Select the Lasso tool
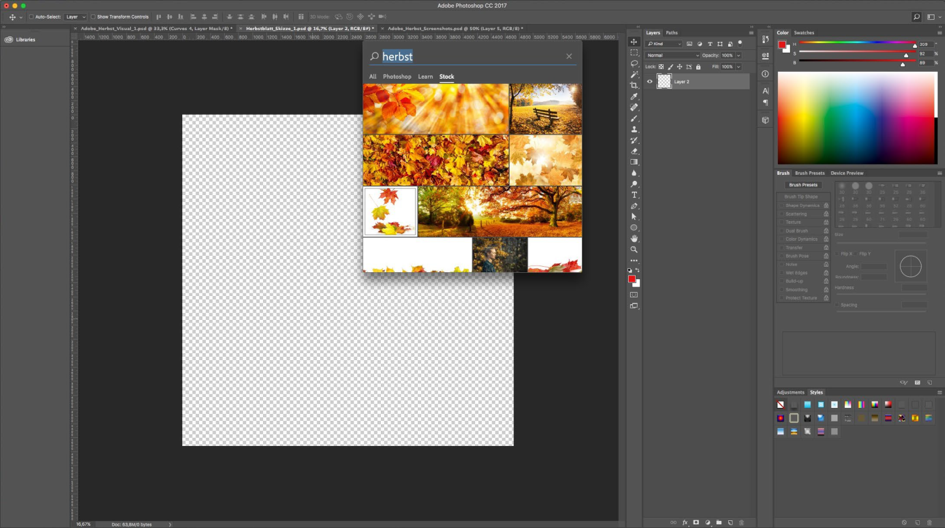 tap(634, 64)
